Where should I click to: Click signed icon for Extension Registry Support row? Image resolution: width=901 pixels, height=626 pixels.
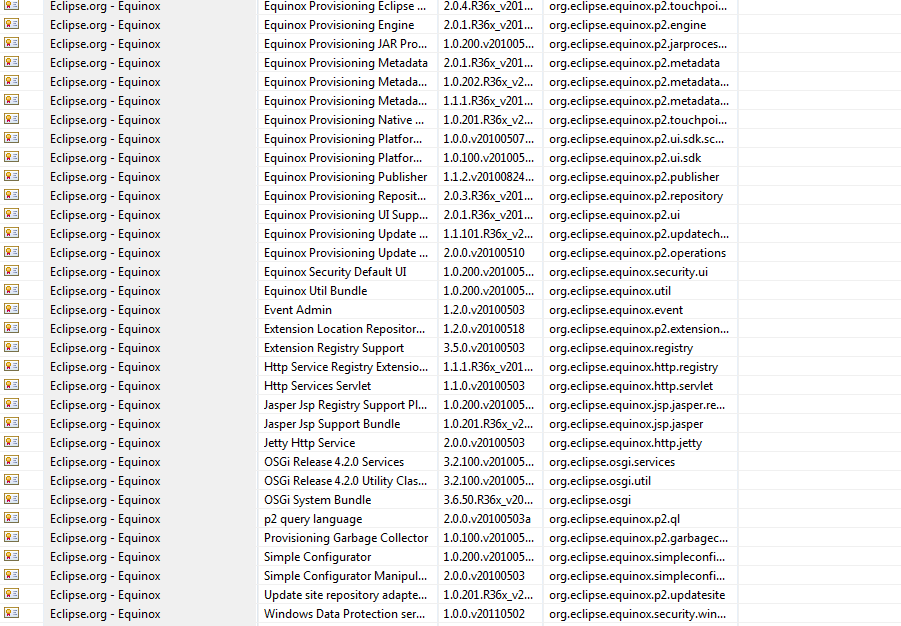[11, 347]
